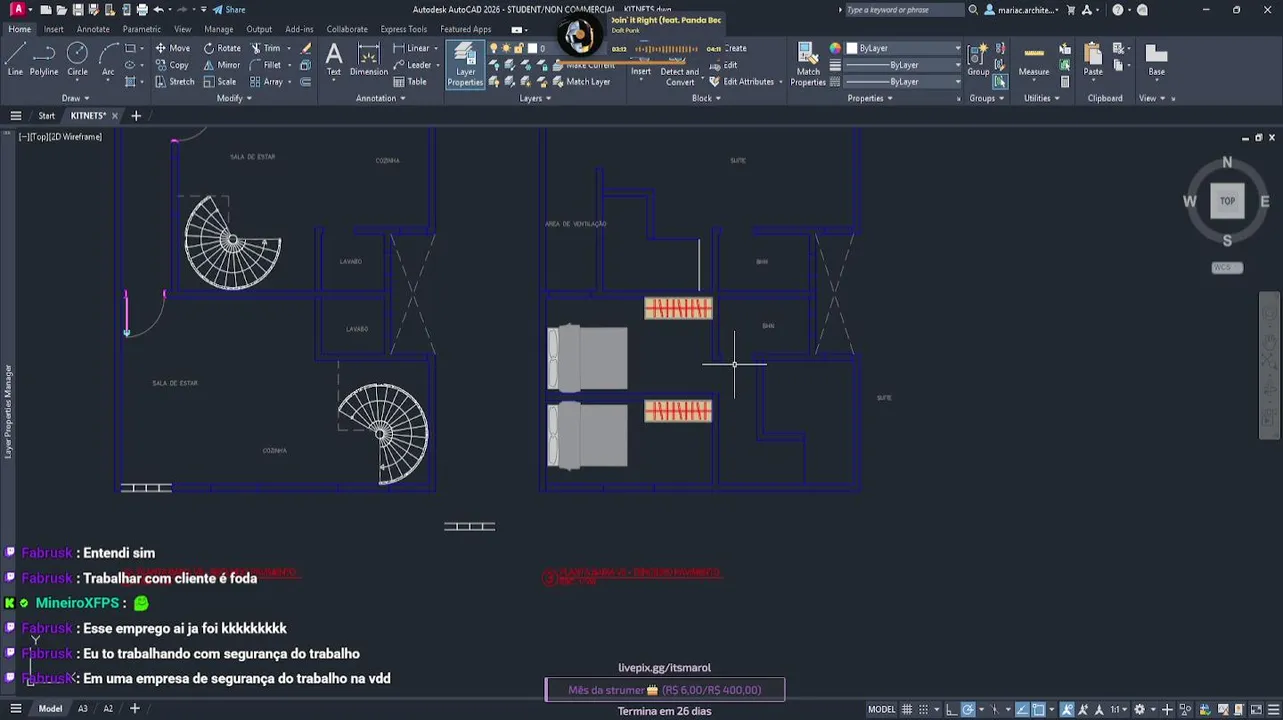This screenshot has width=1283, height=720.
Task: Click the Paste clipboard button
Action: [x=1093, y=59]
